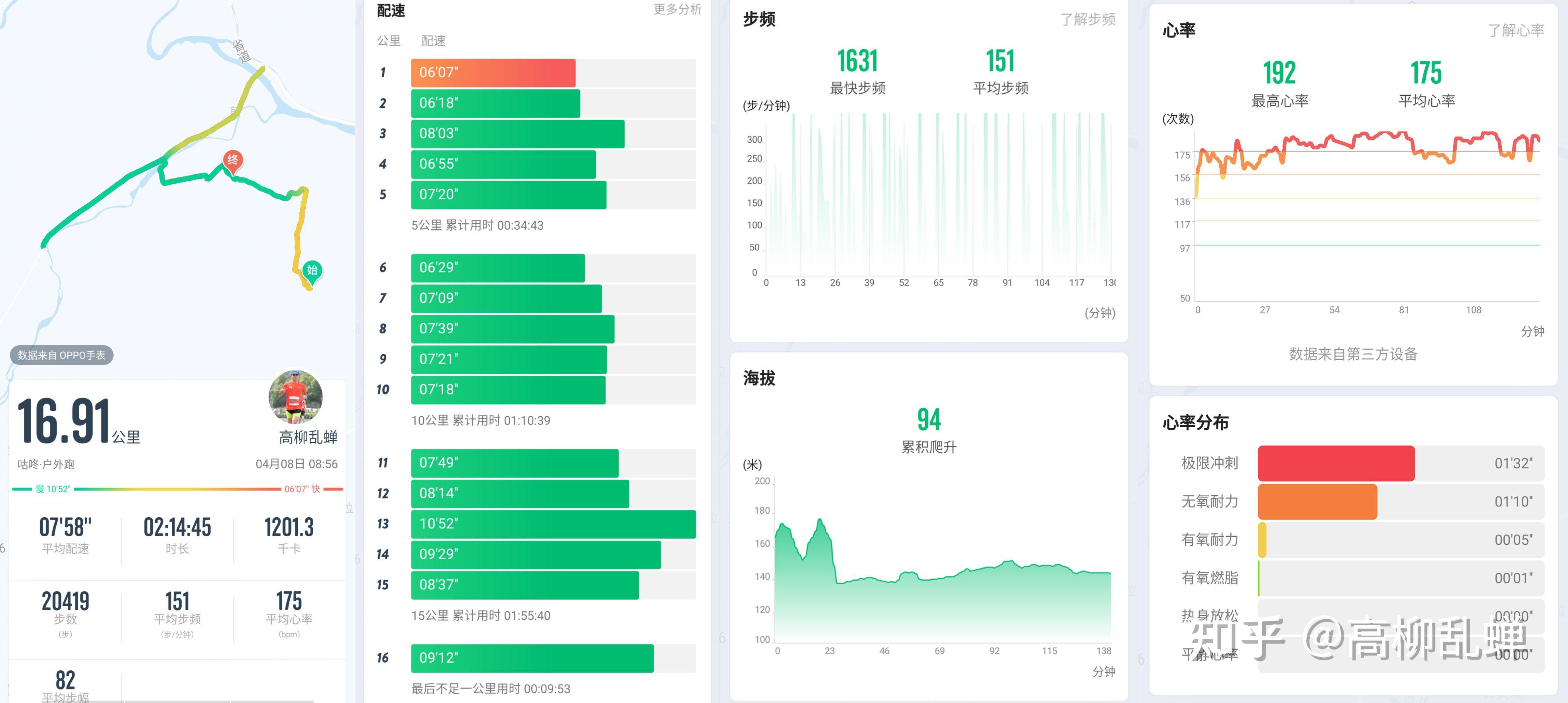The height and width of the screenshot is (703, 1568).
Task: Click the 1631 最快步频 value
Action: coord(857,61)
